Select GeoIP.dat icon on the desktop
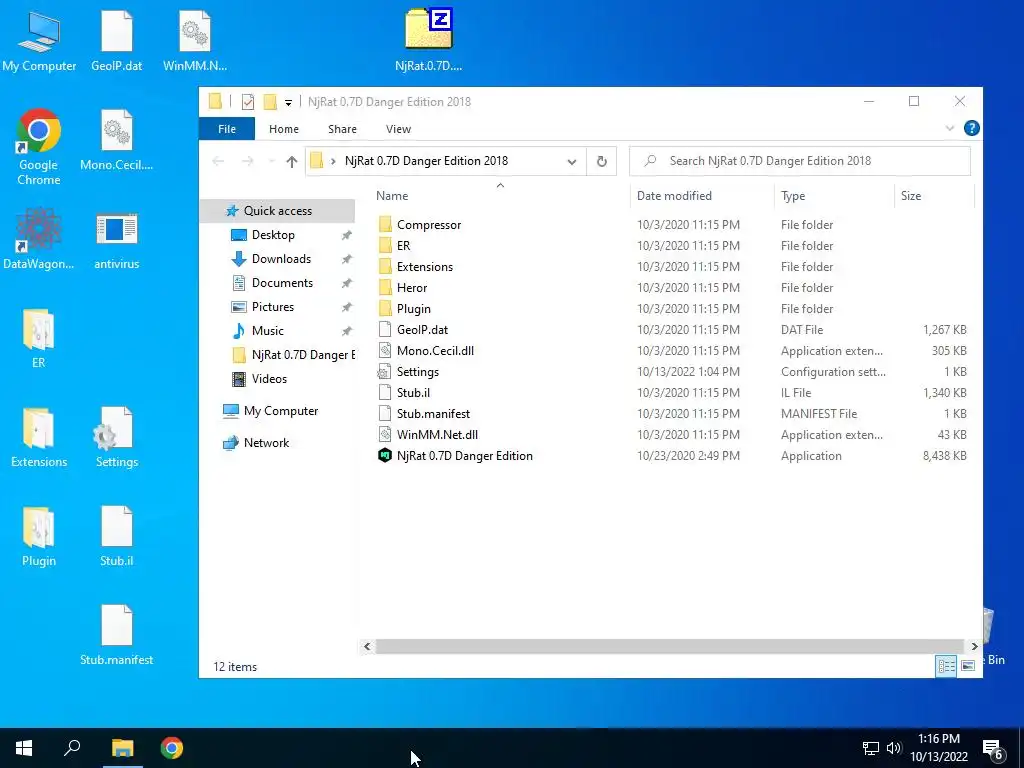The width and height of the screenshot is (1024, 768). click(x=116, y=40)
